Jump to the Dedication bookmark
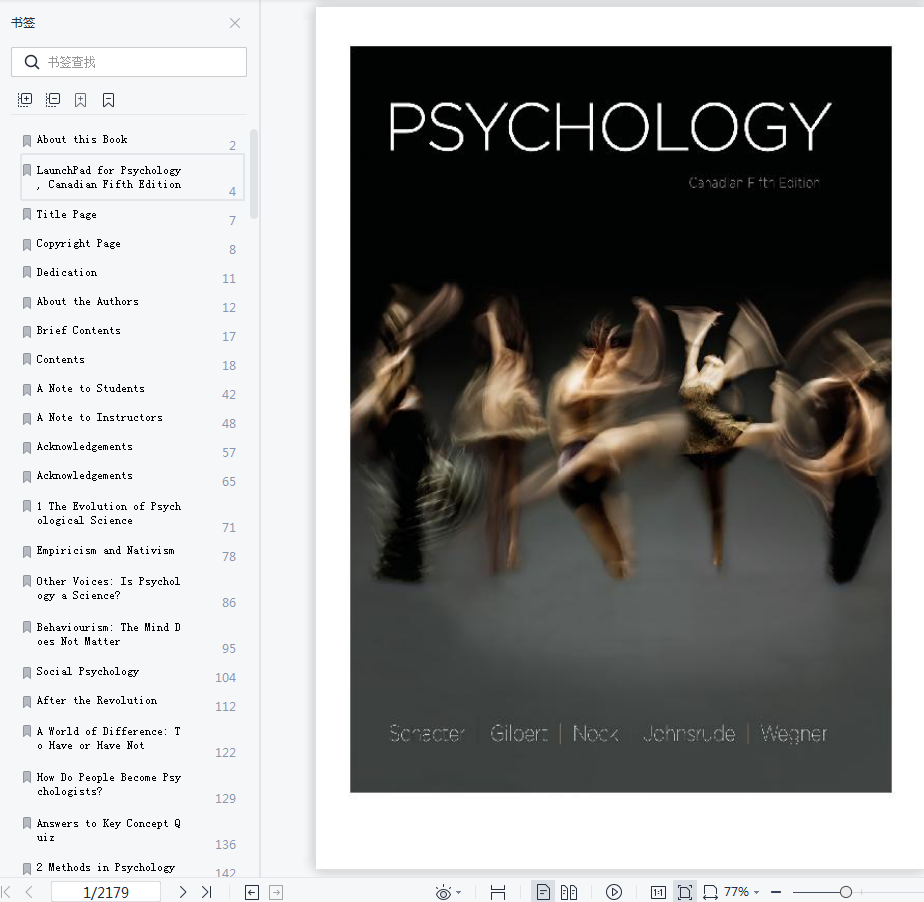924x902 pixels. pyautogui.click(x=67, y=272)
